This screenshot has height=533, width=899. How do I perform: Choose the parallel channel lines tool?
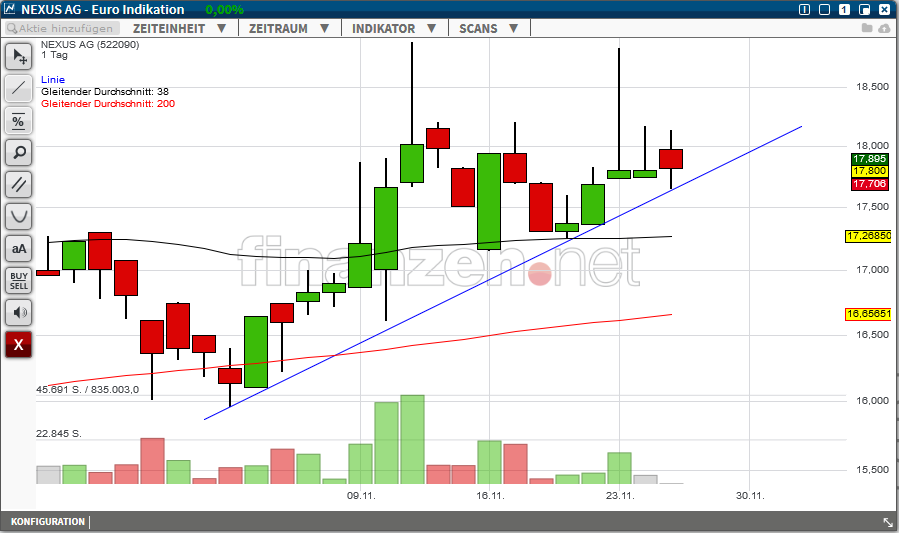click(x=19, y=185)
